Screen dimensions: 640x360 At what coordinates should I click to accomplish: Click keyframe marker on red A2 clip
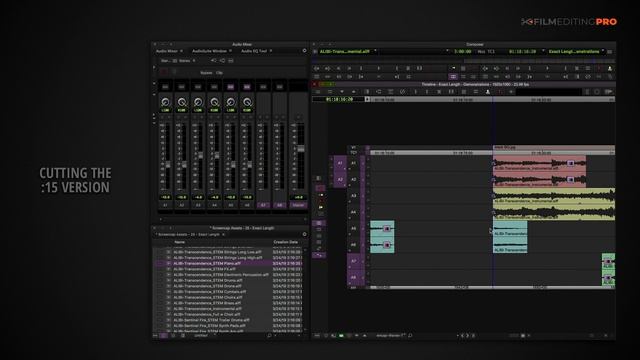coord(571,180)
